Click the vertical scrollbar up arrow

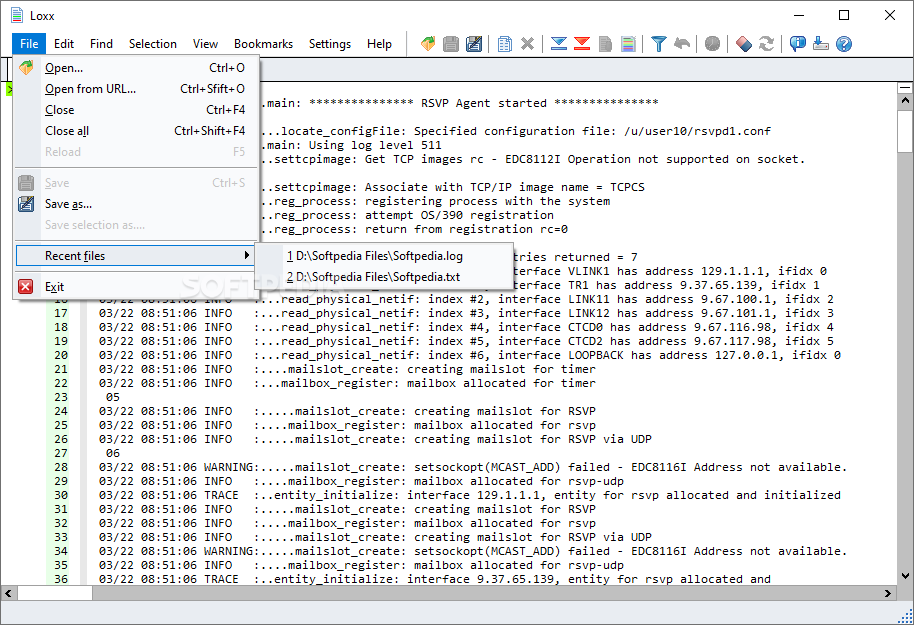click(905, 100)
